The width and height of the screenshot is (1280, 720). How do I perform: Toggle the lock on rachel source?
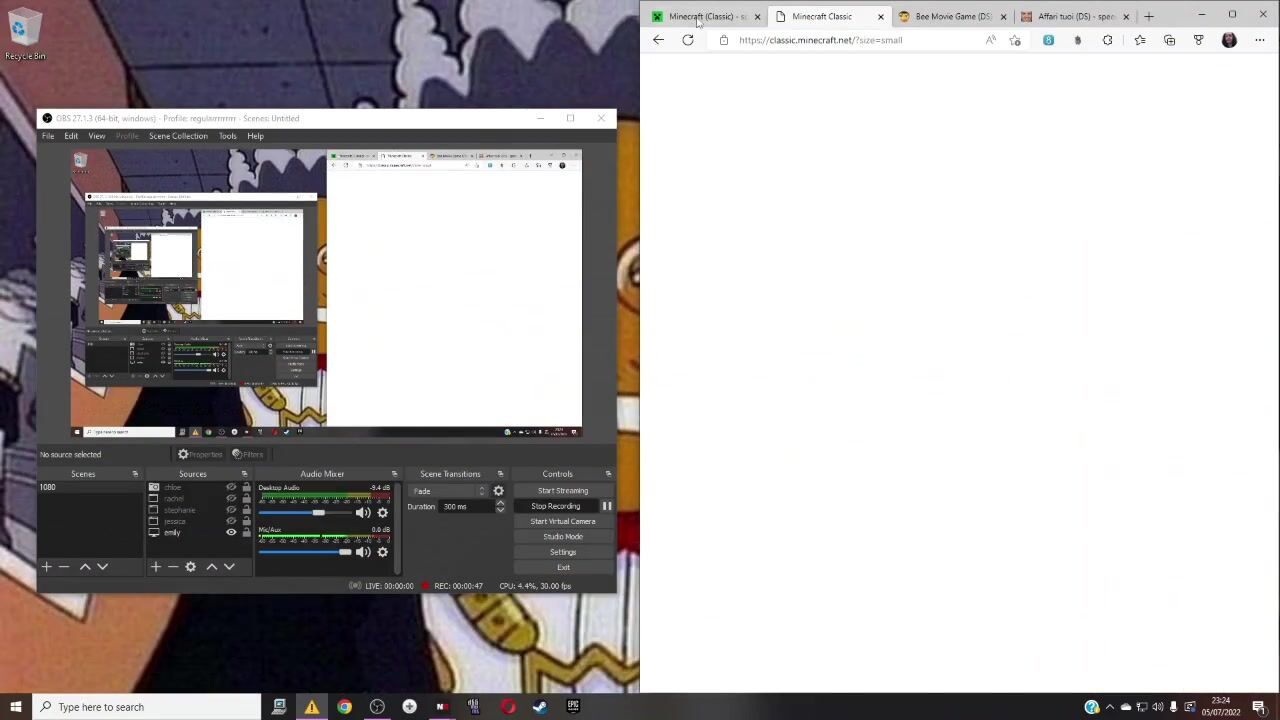coord(246,498)
